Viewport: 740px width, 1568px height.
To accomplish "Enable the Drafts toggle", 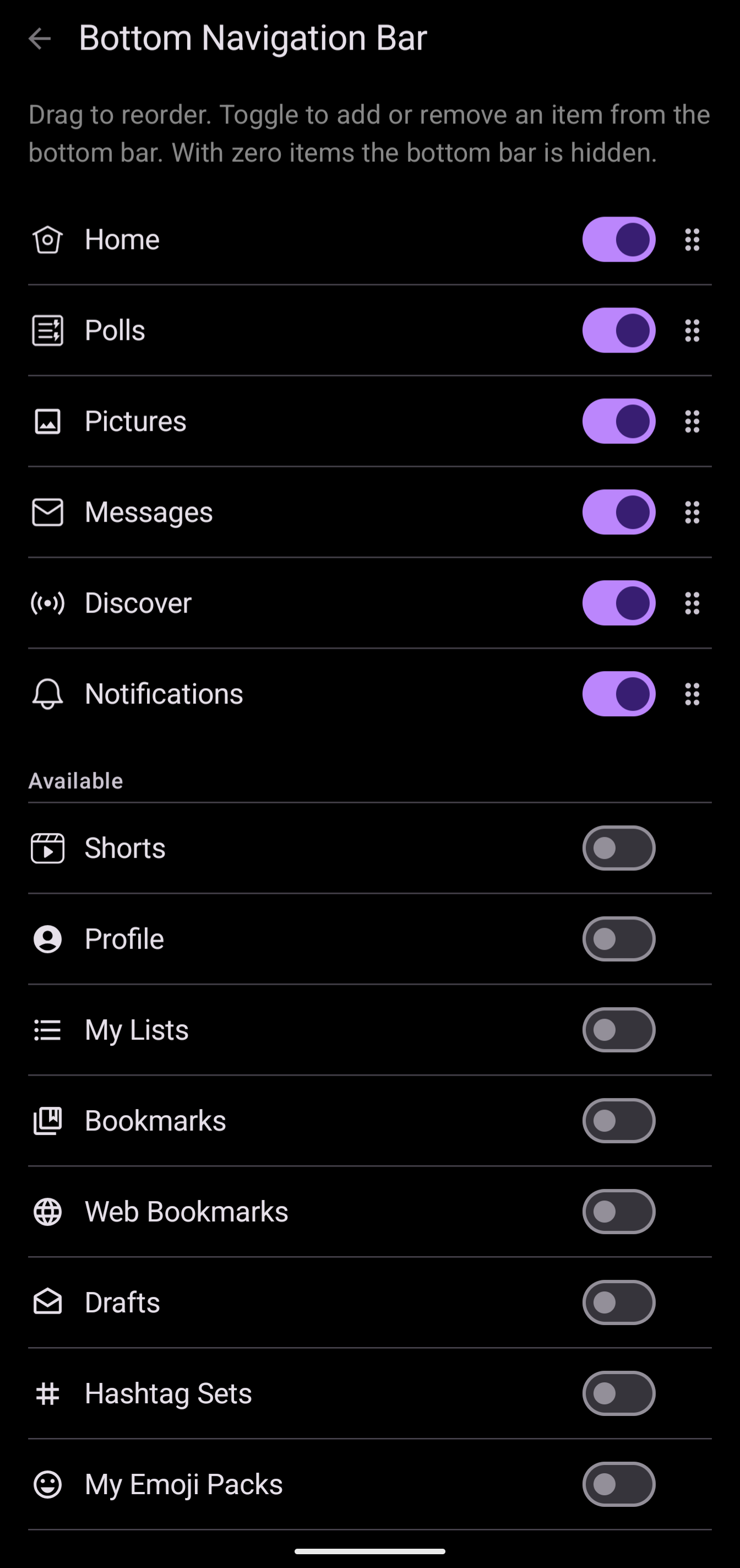I will (x=618, y=1302).
